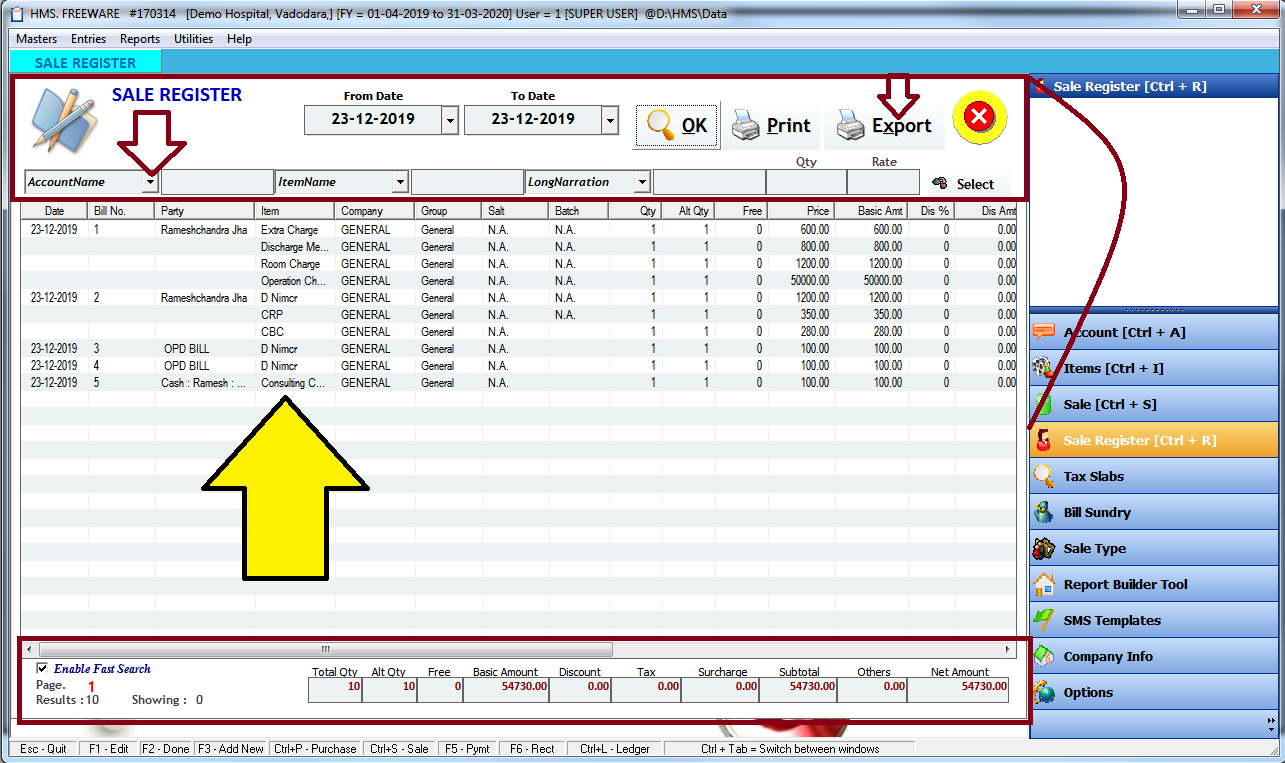Click the Select gear button near filters
The image size is (1285, 763).
(x=965, y=184)
